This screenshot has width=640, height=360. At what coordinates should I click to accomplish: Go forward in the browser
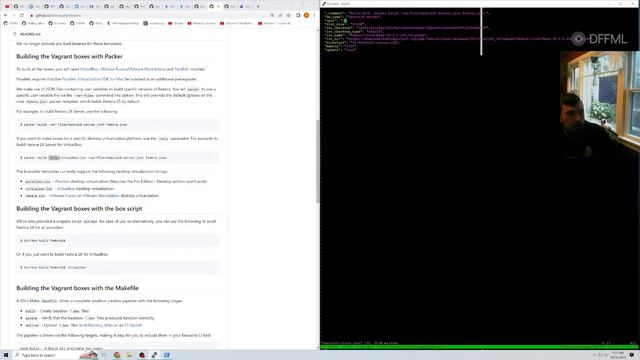(14, 16)
